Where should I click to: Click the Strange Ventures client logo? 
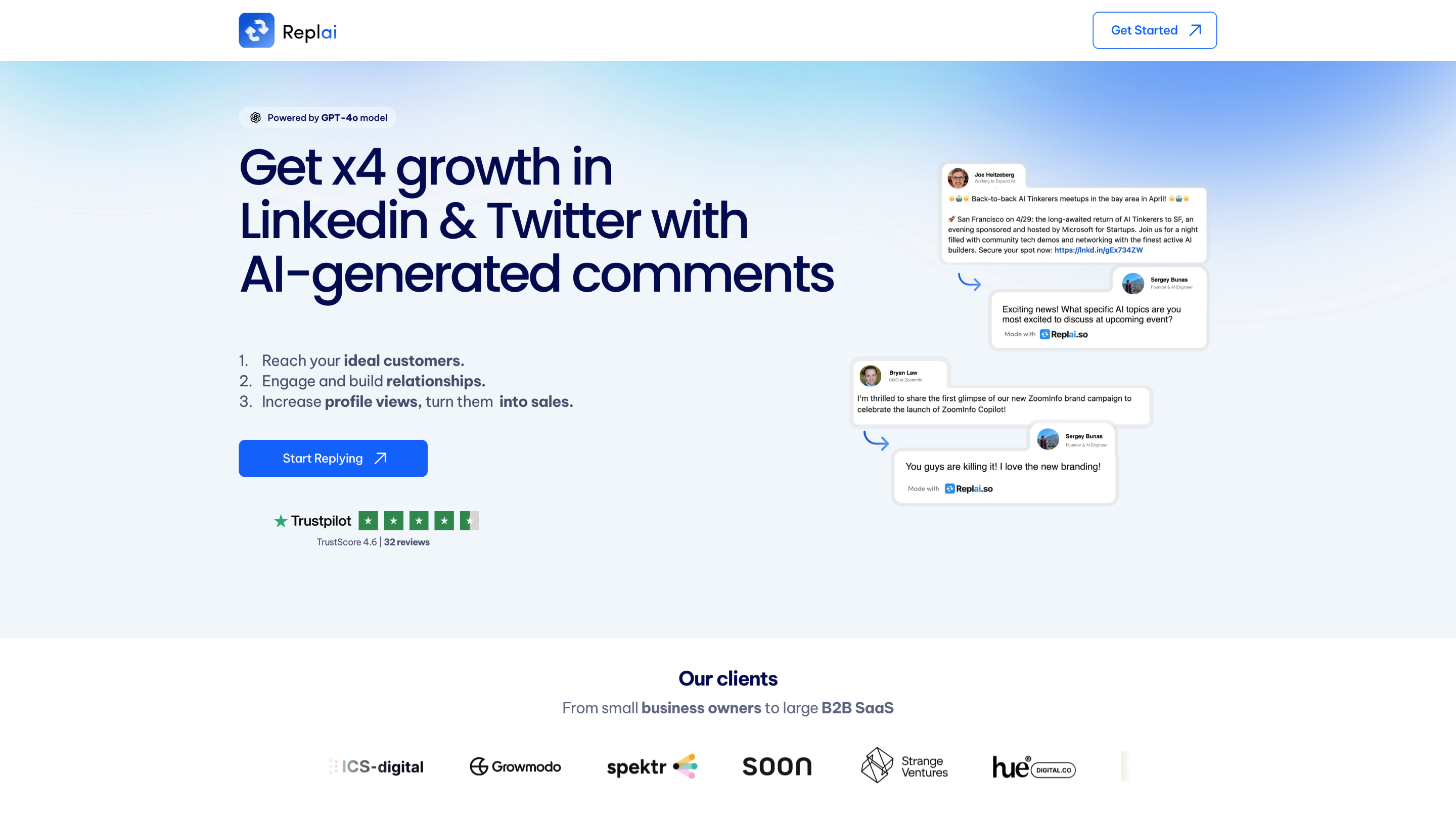(x=904, y=766)
